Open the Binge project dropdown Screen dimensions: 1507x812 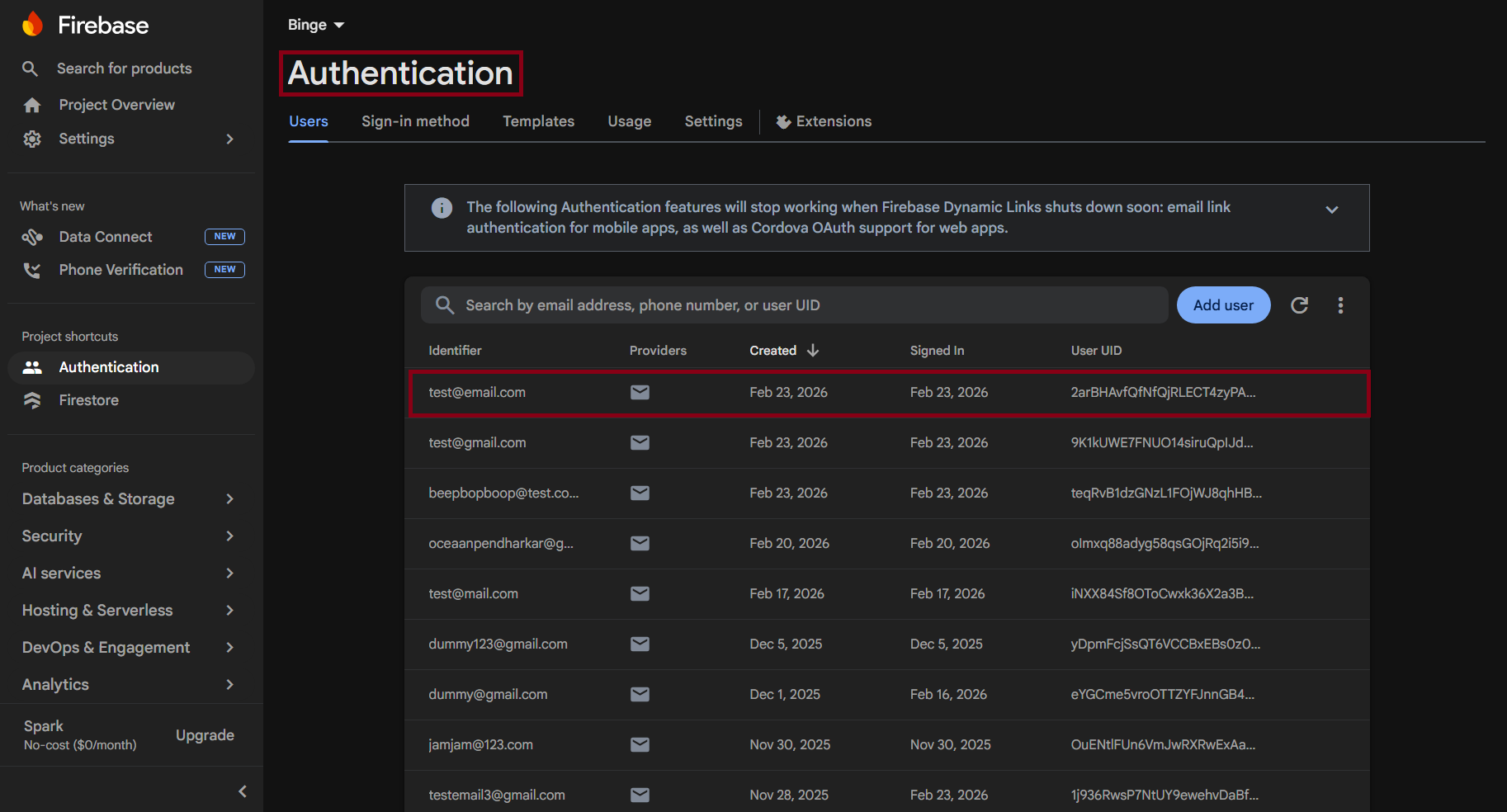pyautogui.click(x=316, y=25)
